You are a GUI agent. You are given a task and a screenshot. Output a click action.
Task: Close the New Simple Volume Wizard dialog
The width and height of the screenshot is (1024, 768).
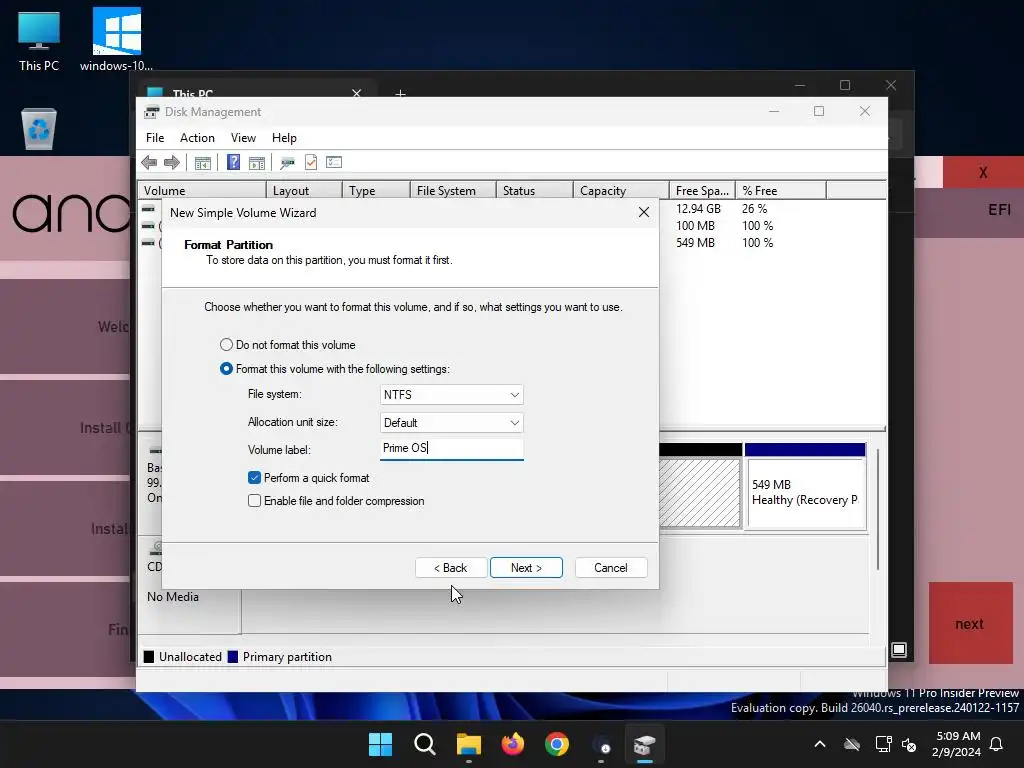(644, 212)
